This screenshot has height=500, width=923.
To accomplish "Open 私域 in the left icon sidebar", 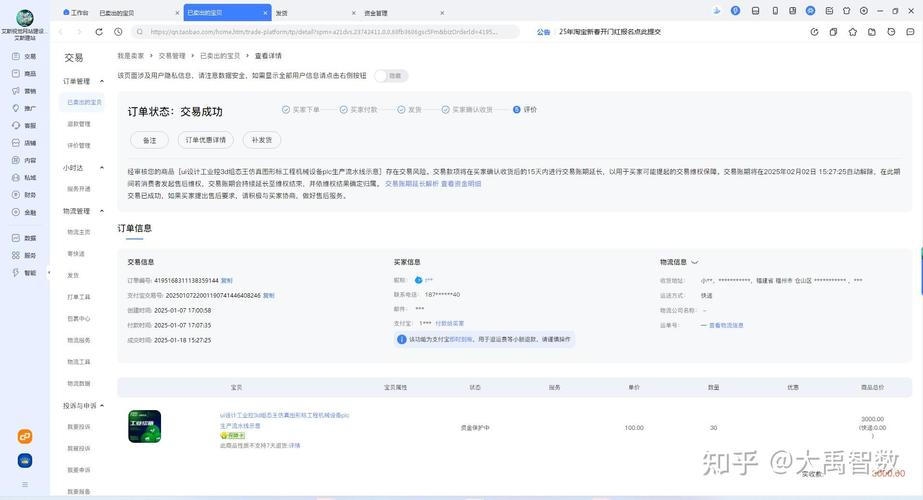I will point(24,177).
